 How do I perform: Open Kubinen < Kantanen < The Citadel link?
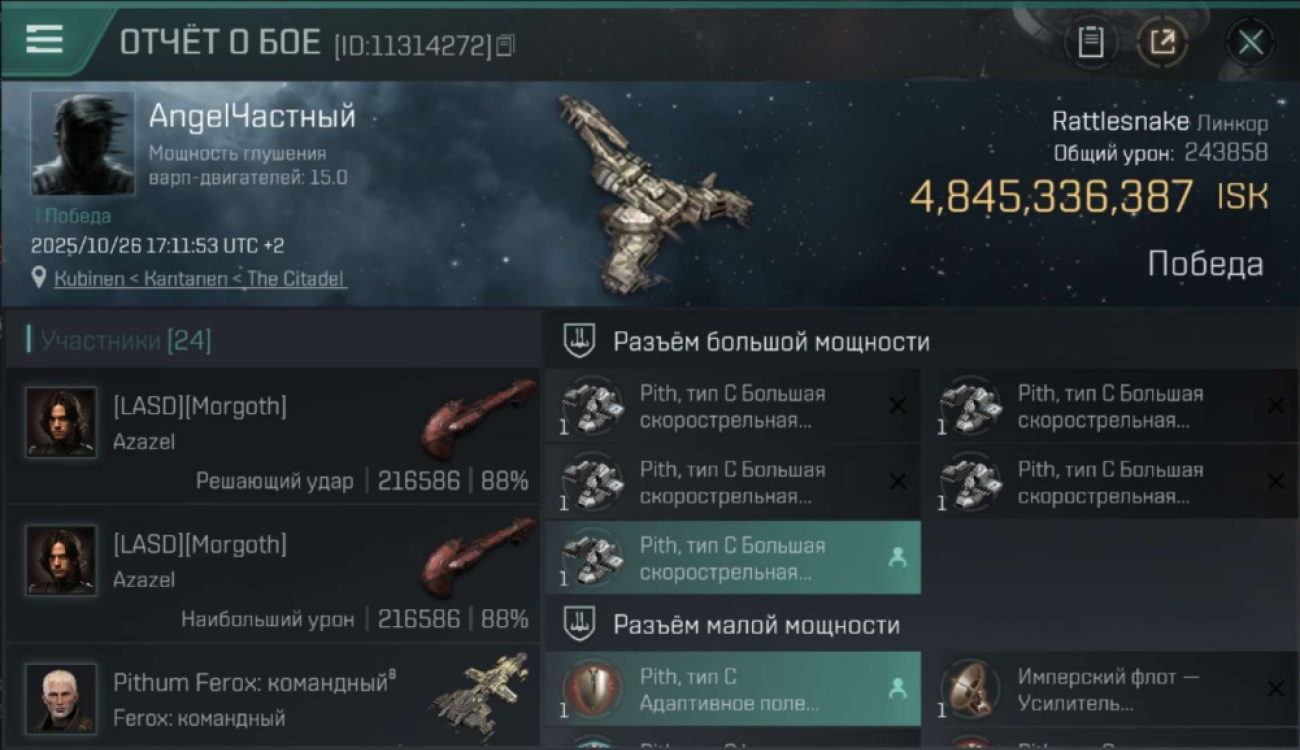(x=200, y=279)
